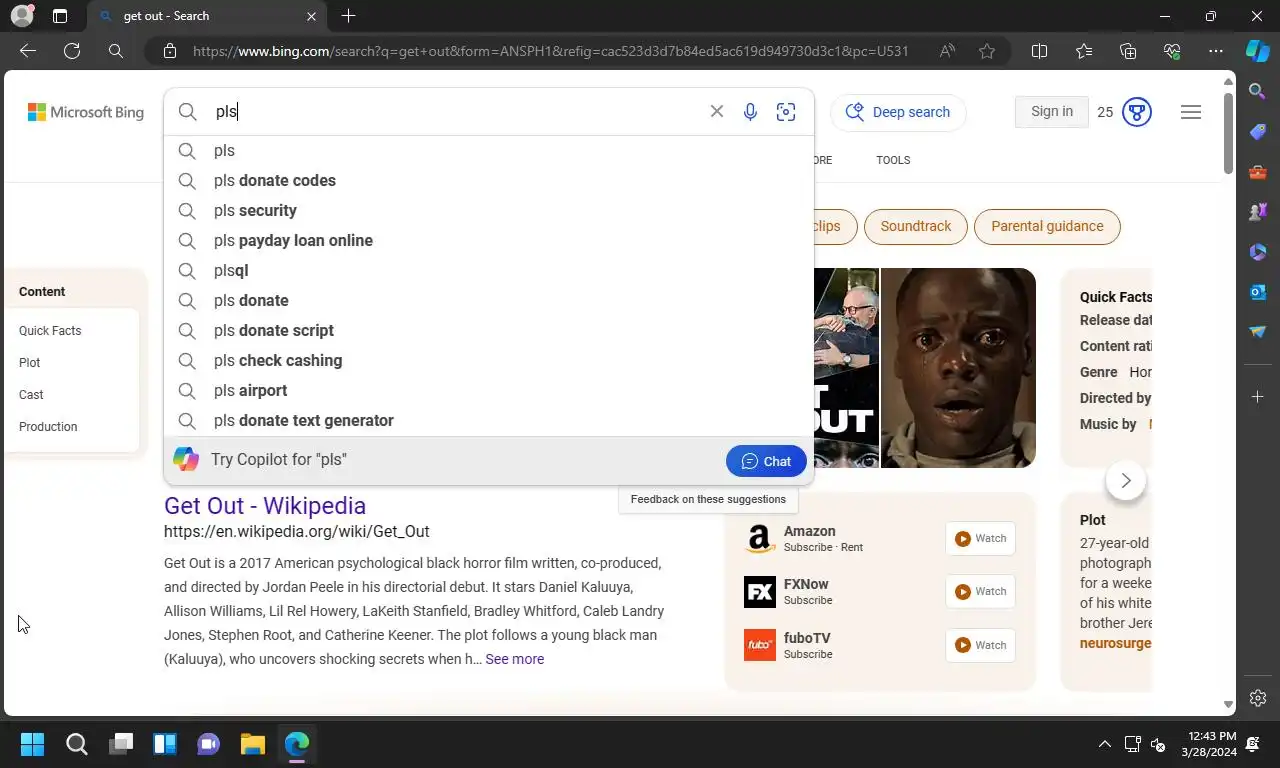Click the See more link
Image resolution: width=1280 pixels, height=768 pixels.
click(x=515, y=659)
